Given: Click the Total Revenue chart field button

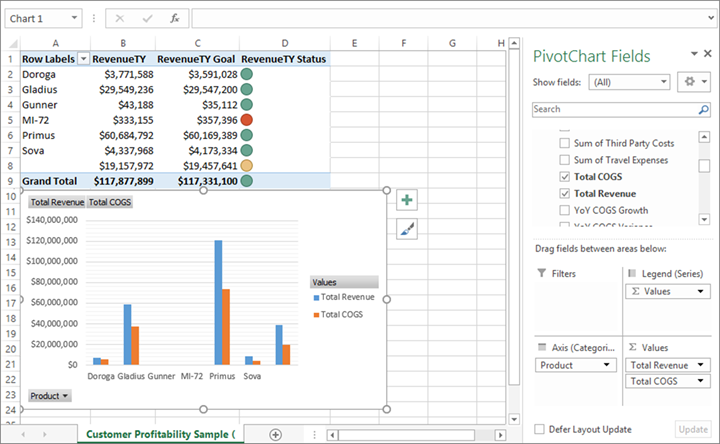Looking at the screenshot, I should pos(57,202).
